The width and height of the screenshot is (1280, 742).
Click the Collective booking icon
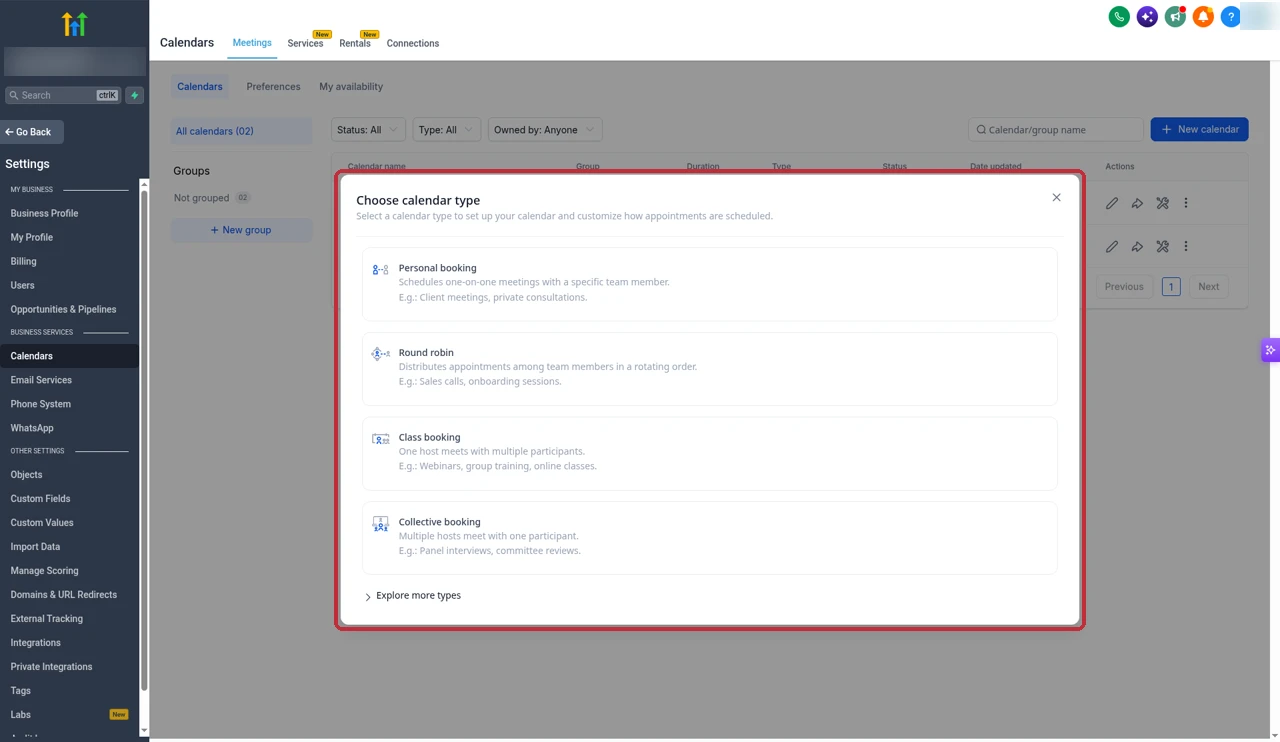(x=380, y=524)
